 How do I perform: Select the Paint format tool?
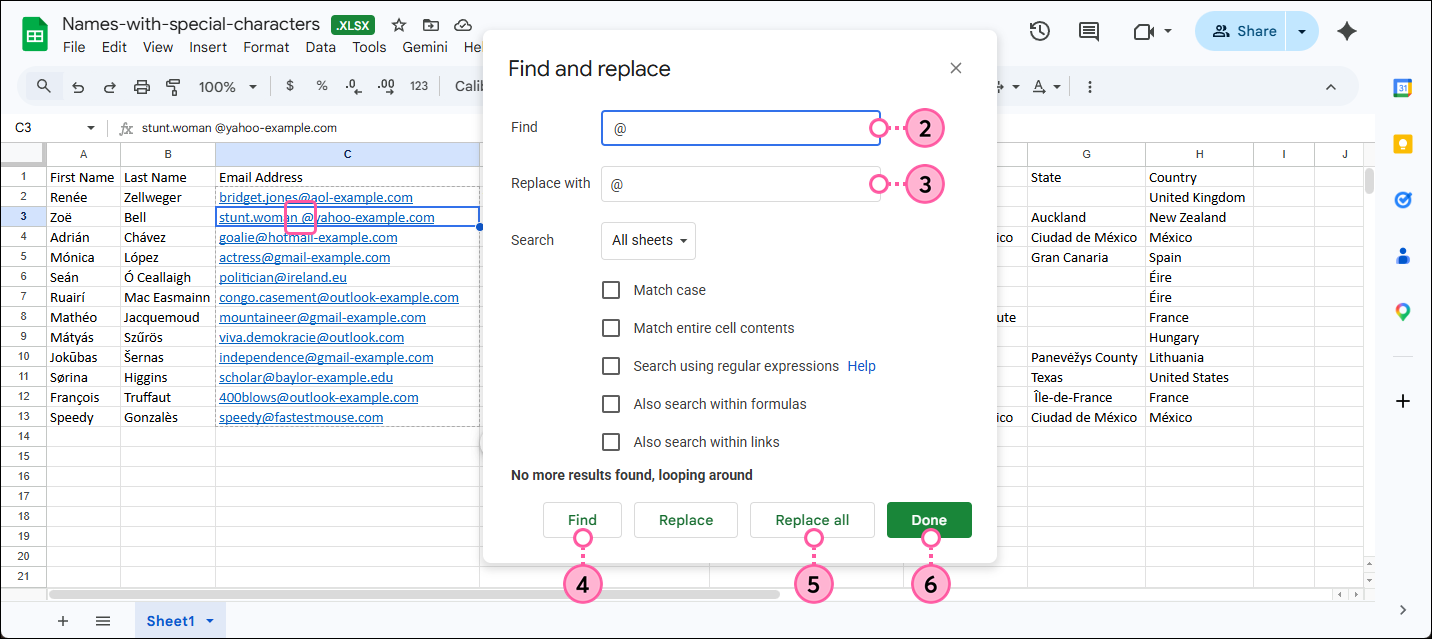click(173, 86)
